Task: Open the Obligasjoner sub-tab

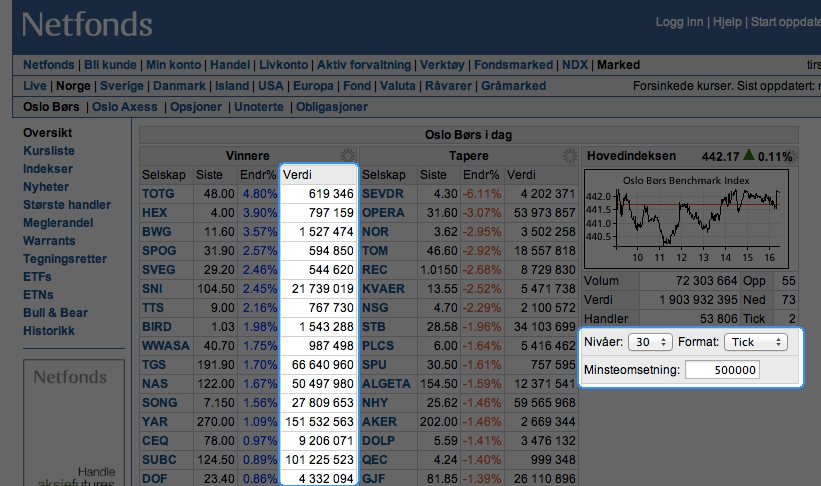Action: pyautogui.click(x=332, y=107)
